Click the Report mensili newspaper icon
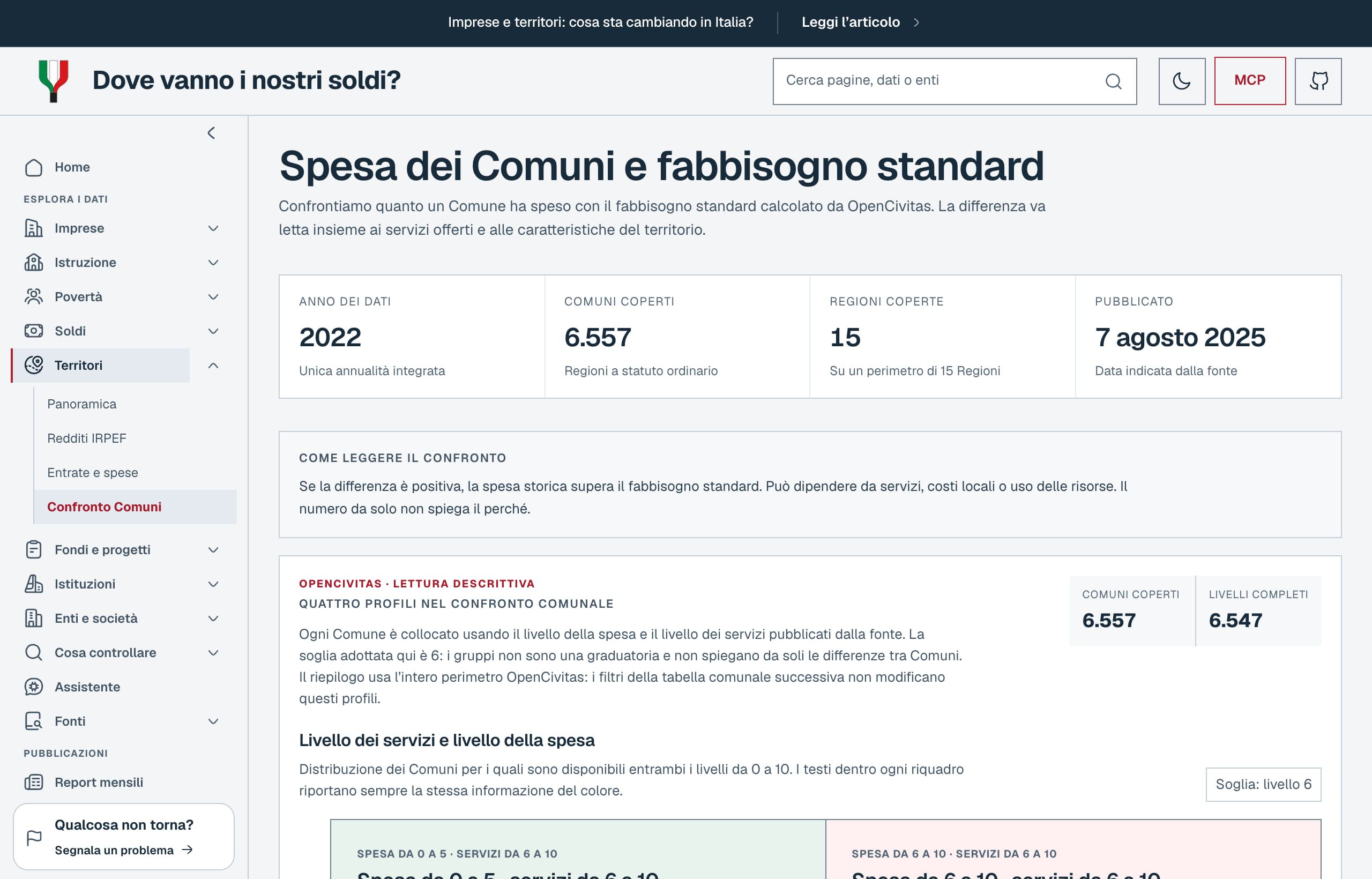 34,782
